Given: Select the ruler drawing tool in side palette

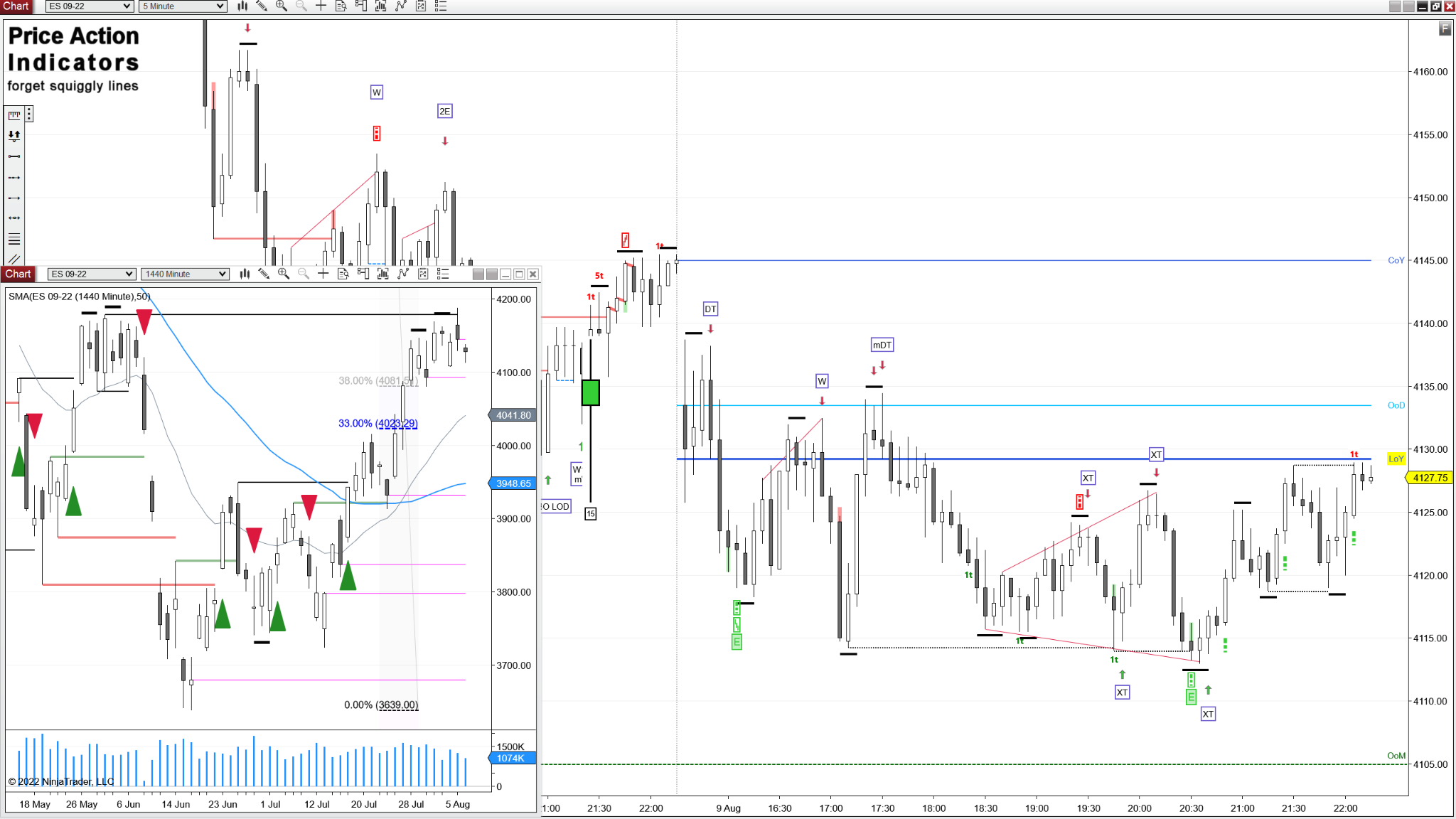Looking at the screenshot, I should 14,114.
